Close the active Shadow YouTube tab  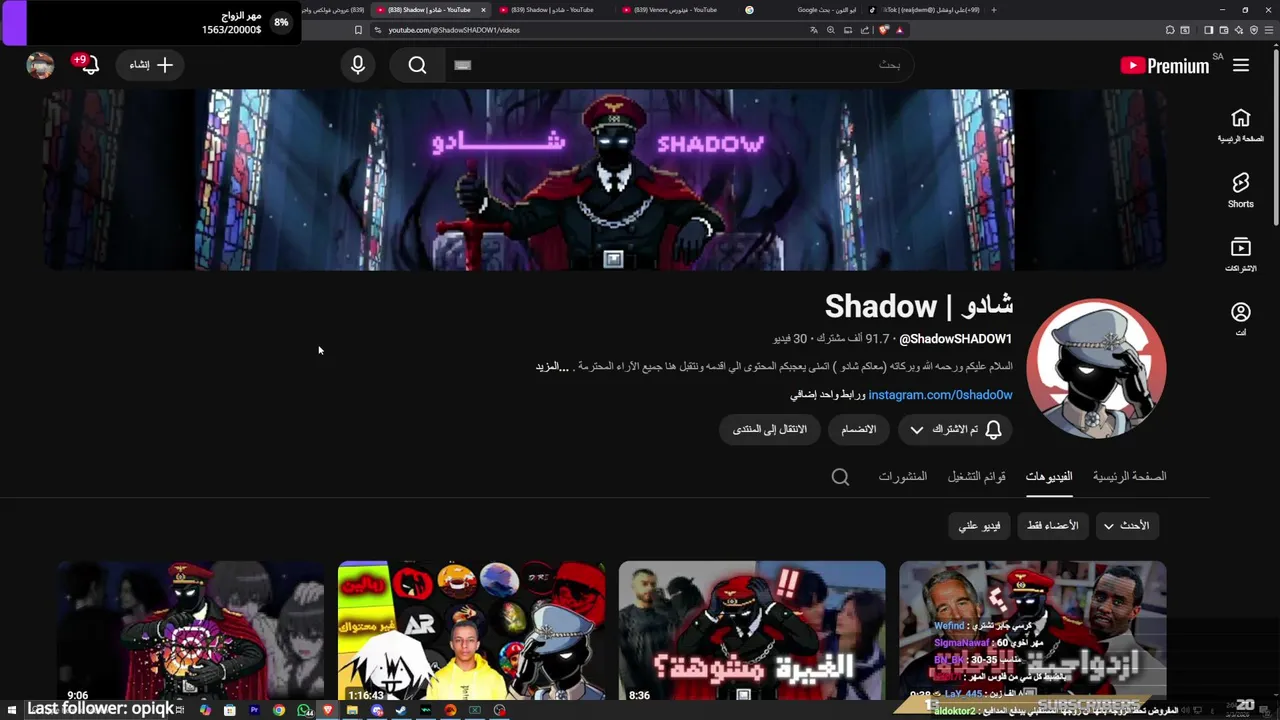(x=483, y=10)
